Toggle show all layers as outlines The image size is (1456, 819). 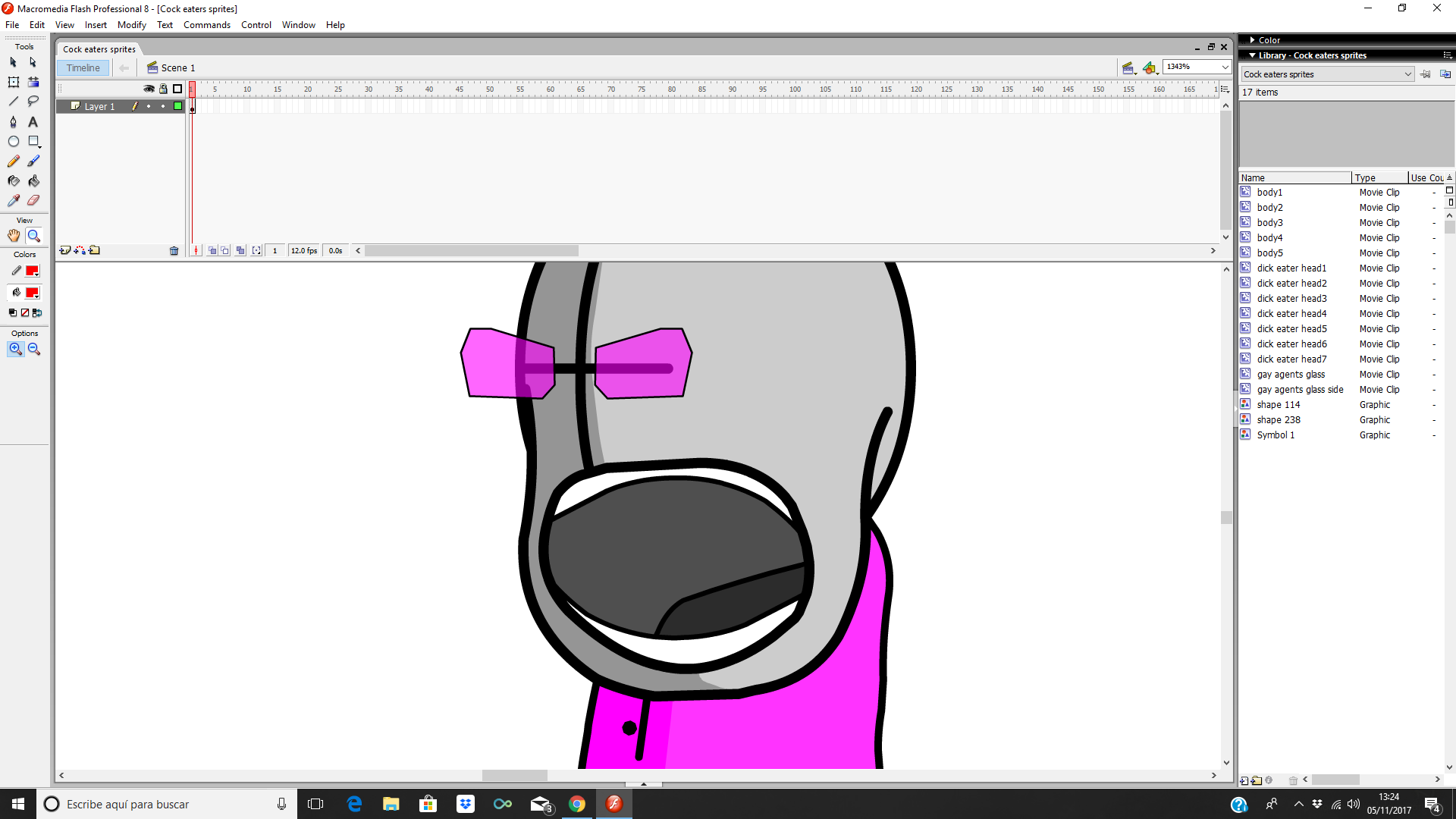[177, 89]
